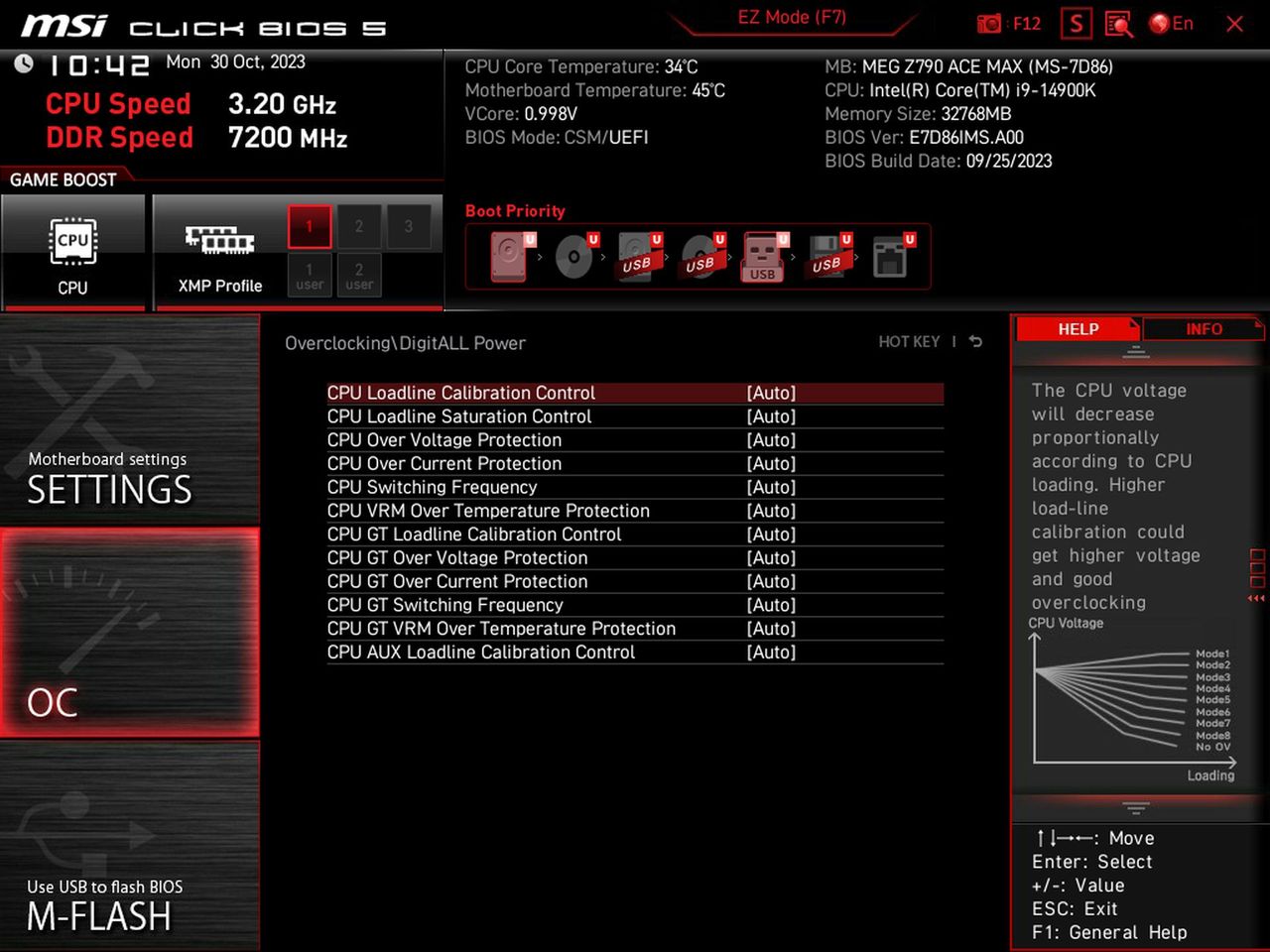Select the USB key boot device icon
This screenshot has height=952, width=1270.
[764, 257]
